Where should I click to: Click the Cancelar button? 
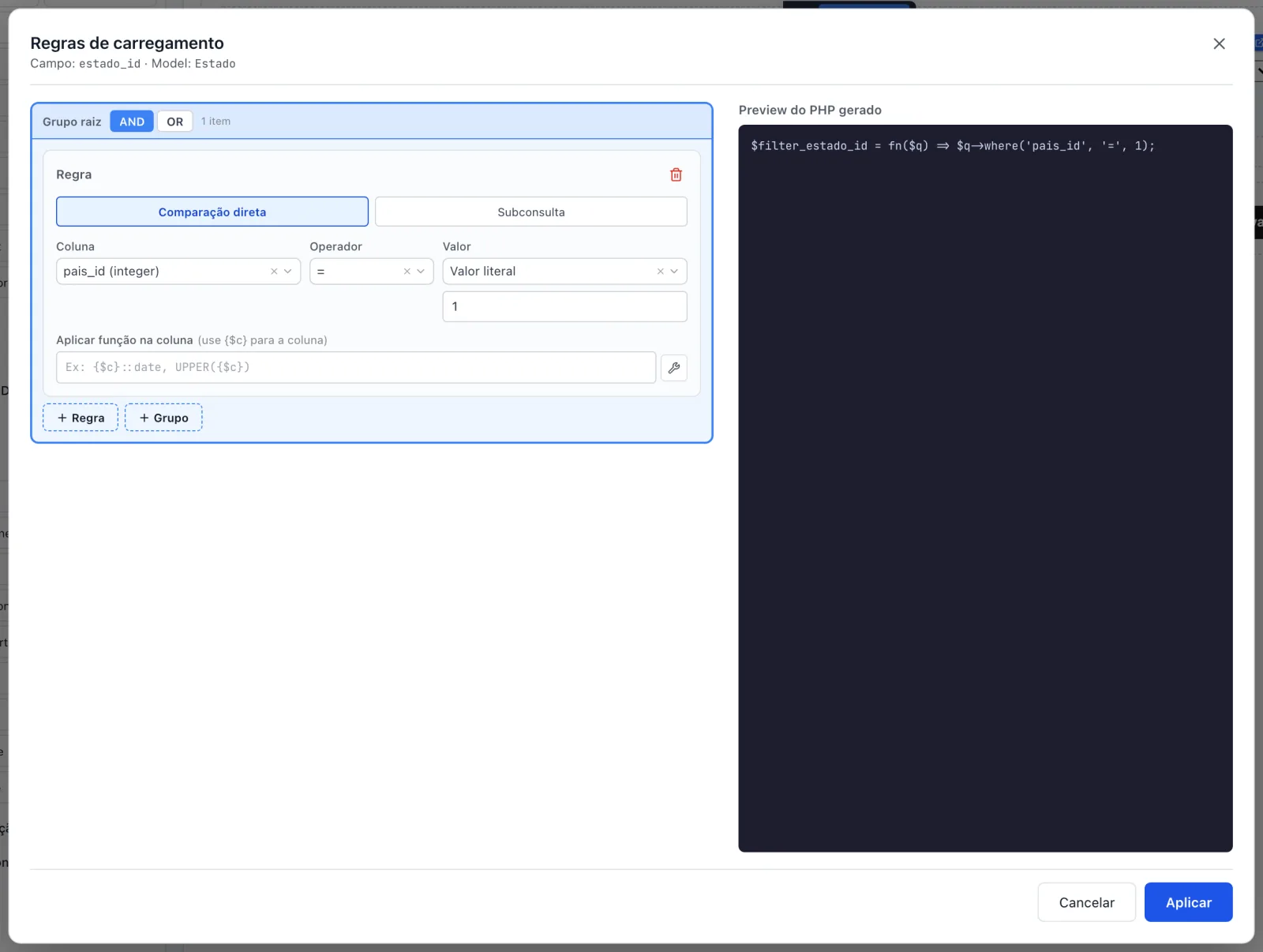1087,902
